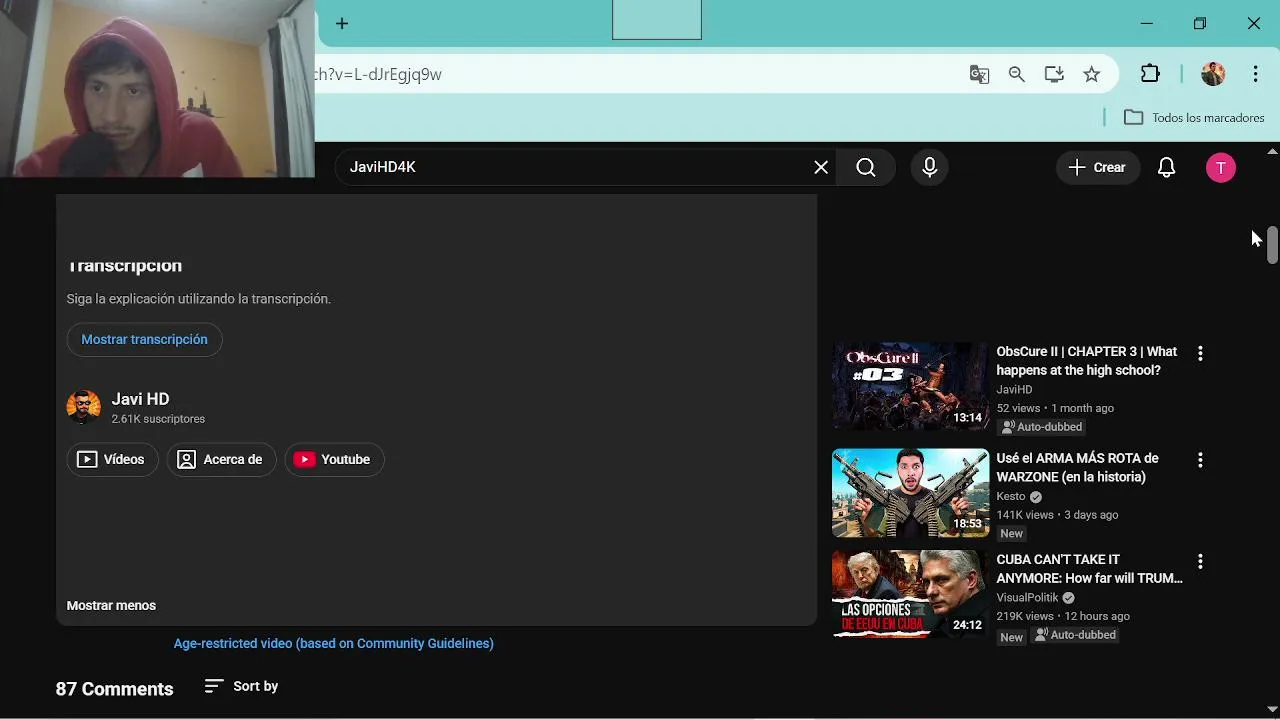1280x720 pixels.
Task: Open the channel's Acerca de button
Action: pos(221,459)
